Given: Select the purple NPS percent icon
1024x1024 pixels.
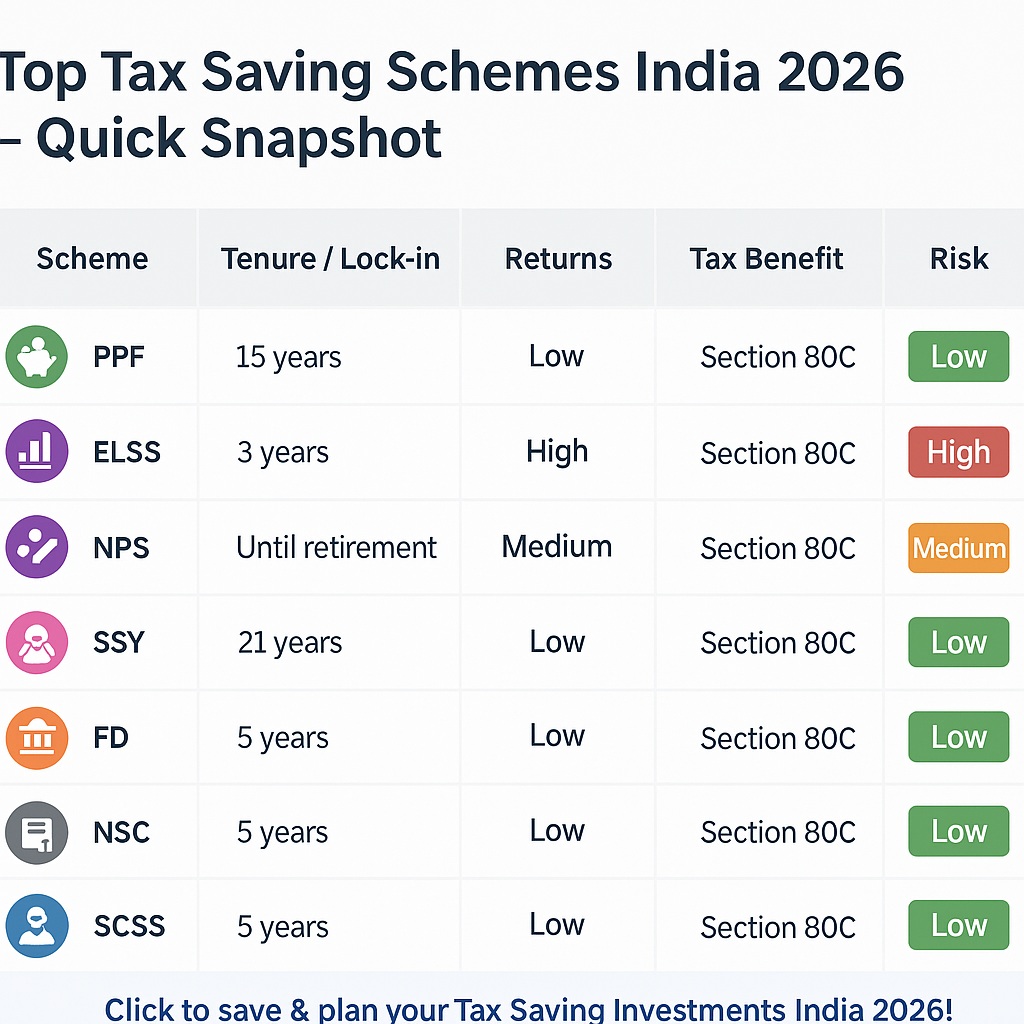Looking at the screenshot, I should point(37,548).
